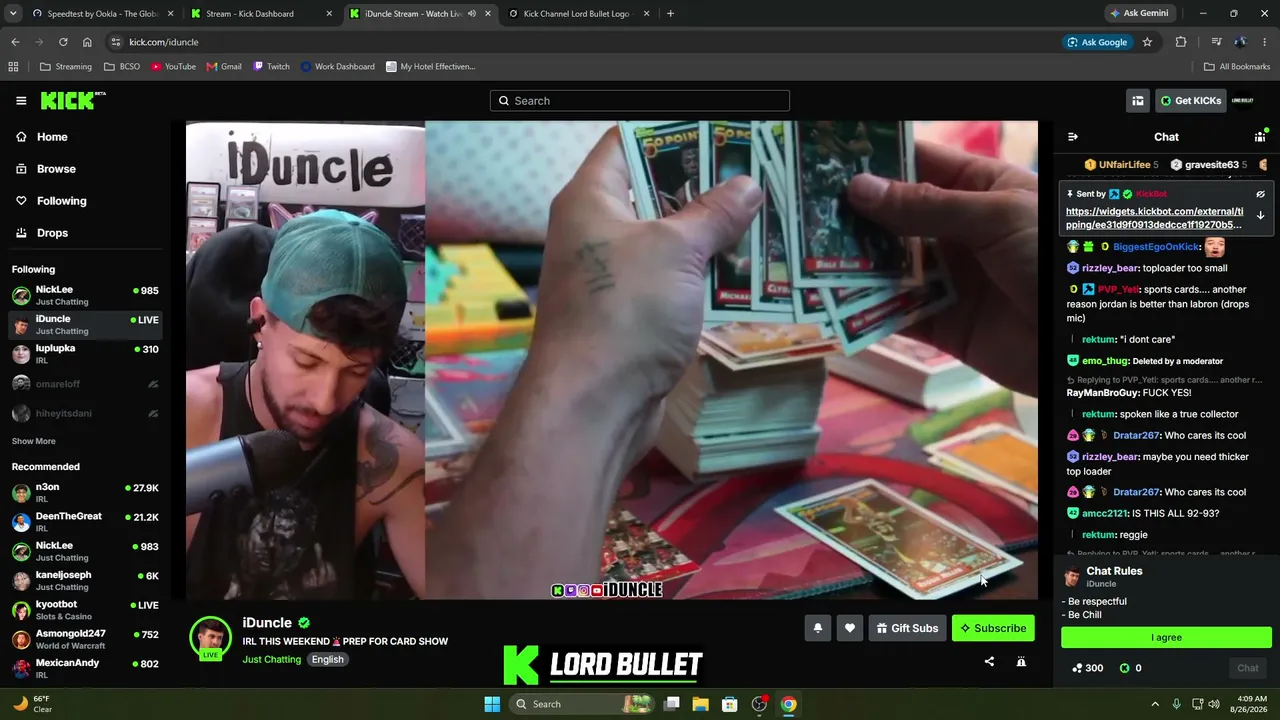Open the tab search dropdown in Chrome
1280x720 pixels.
click(13, 14)
